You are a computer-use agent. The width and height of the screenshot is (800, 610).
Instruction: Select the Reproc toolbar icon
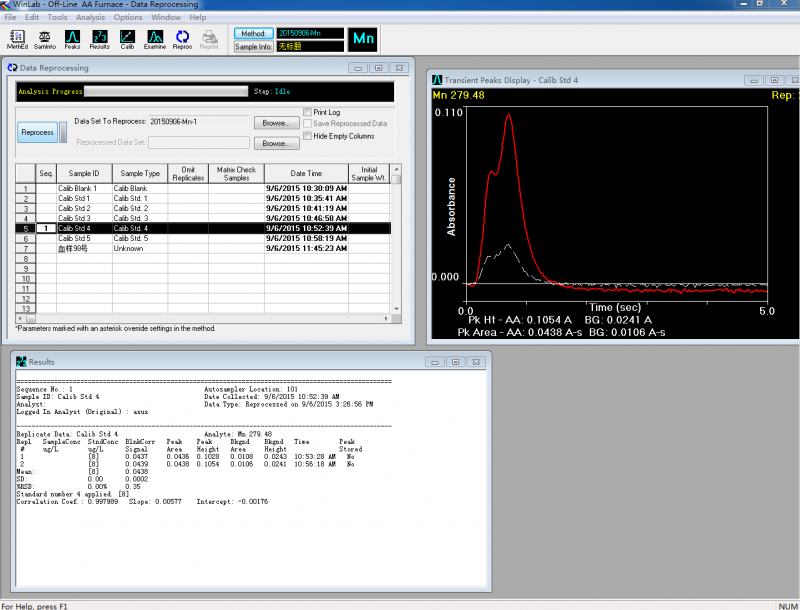coord(182,38)
